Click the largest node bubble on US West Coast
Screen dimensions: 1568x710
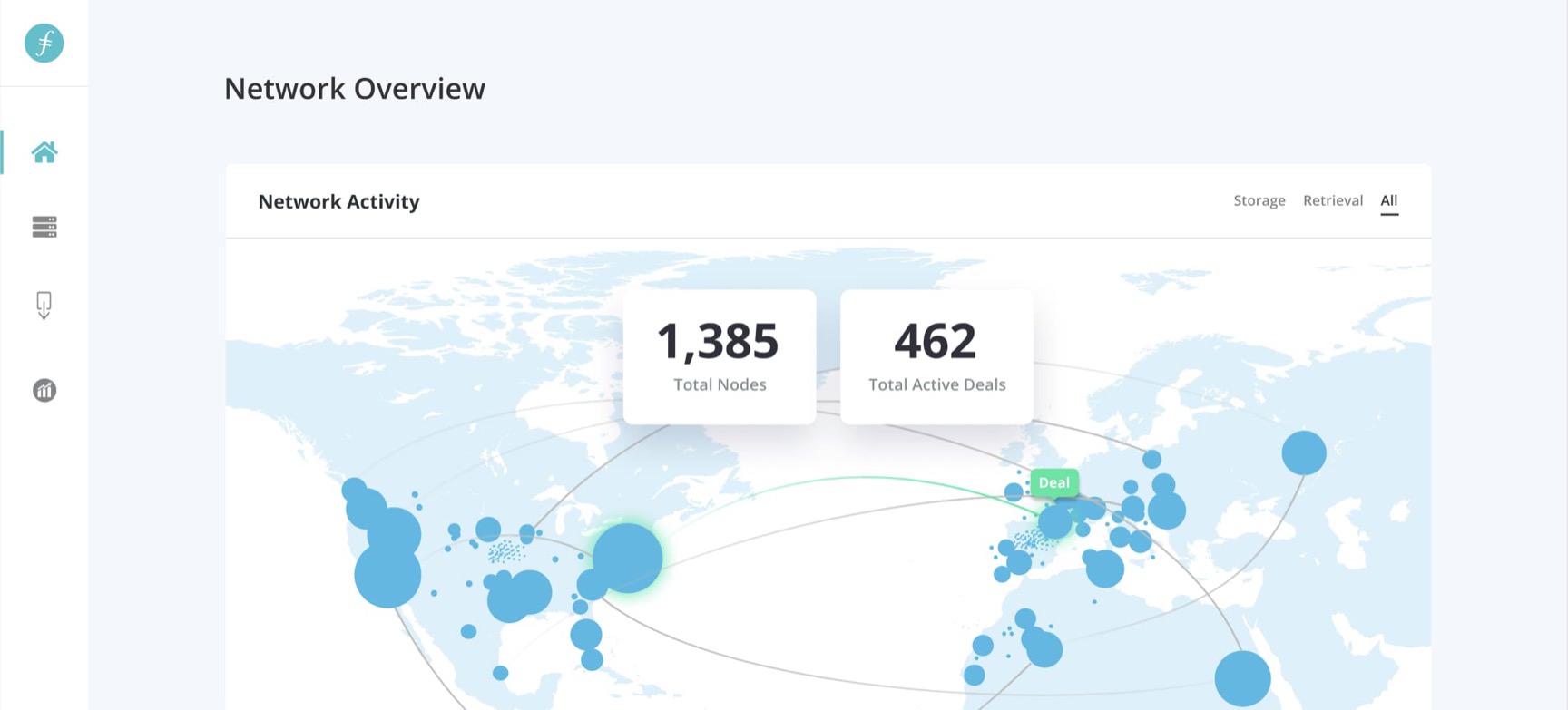[387, 575]
